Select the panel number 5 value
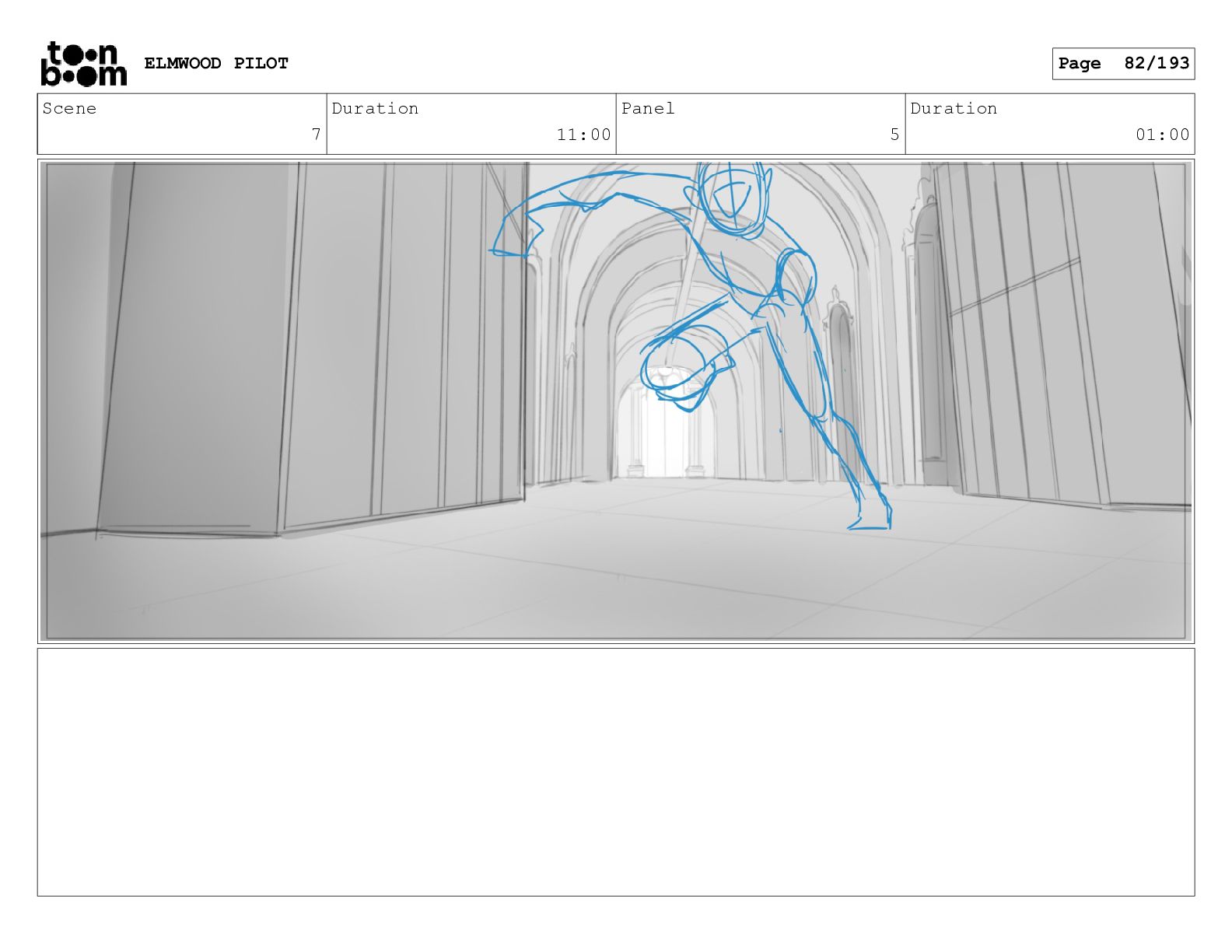Viewport: 1232px width, 952px height. tap(894, 135)
